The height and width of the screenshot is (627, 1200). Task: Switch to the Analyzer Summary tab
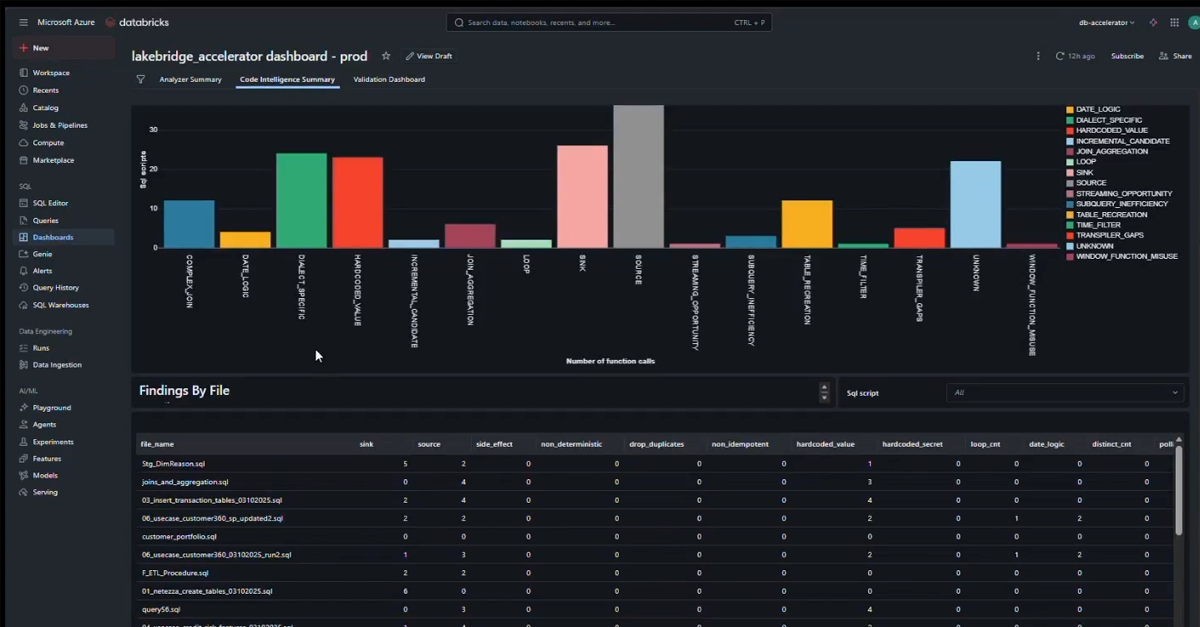(x=190, y=79)
